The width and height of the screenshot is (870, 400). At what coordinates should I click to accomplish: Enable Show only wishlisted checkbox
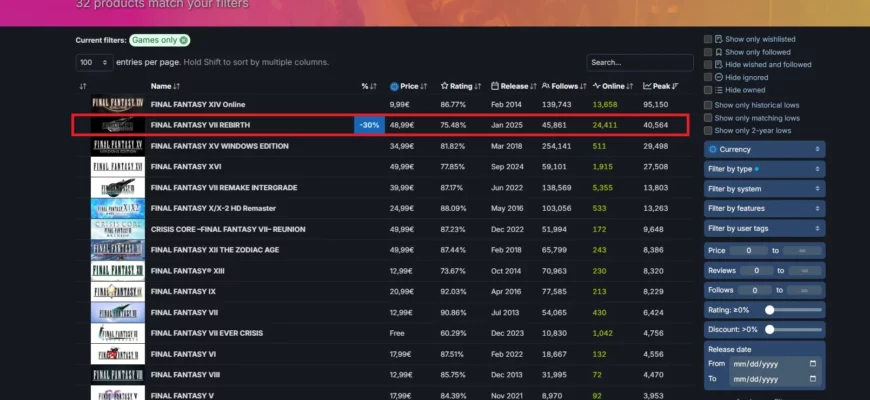click(708, 39)
